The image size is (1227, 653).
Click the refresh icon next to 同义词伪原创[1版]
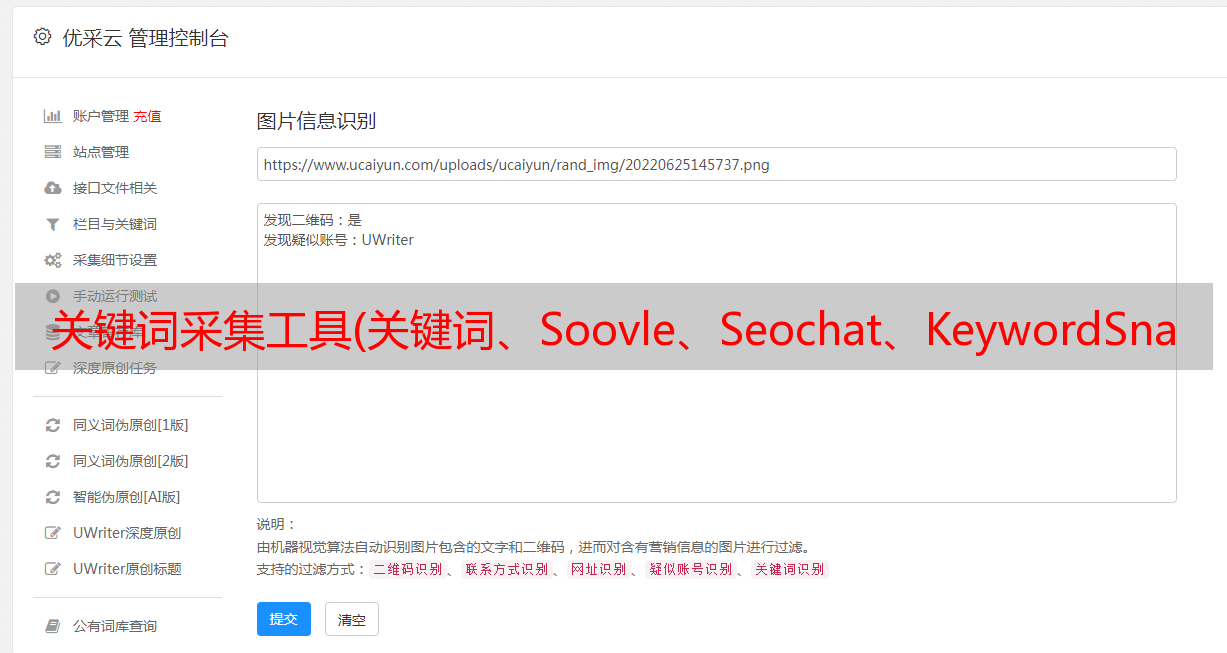click(53, 425)
